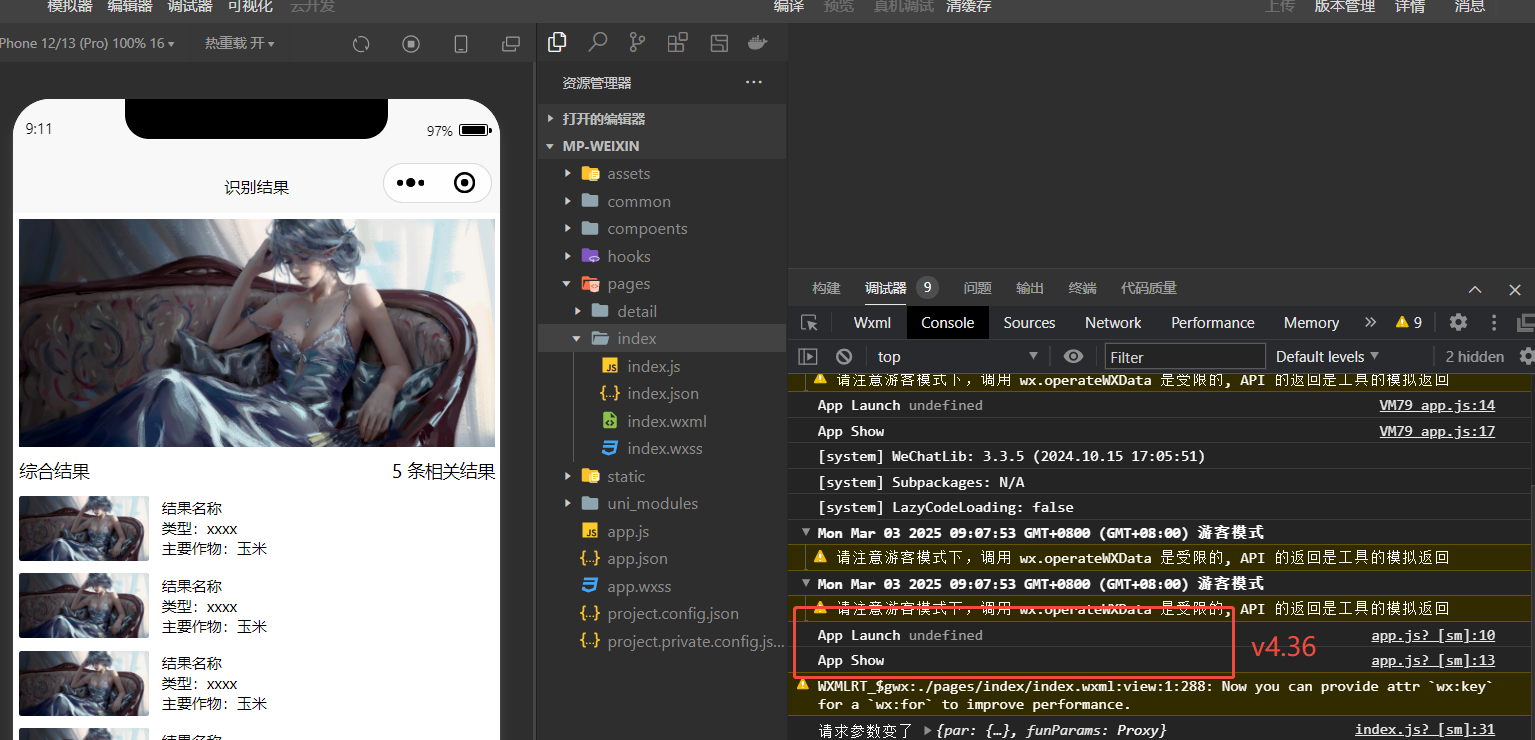This screenshot has height=740, width=1535.
Task: Open DevTools settings gear icon
Action: 1458,322
